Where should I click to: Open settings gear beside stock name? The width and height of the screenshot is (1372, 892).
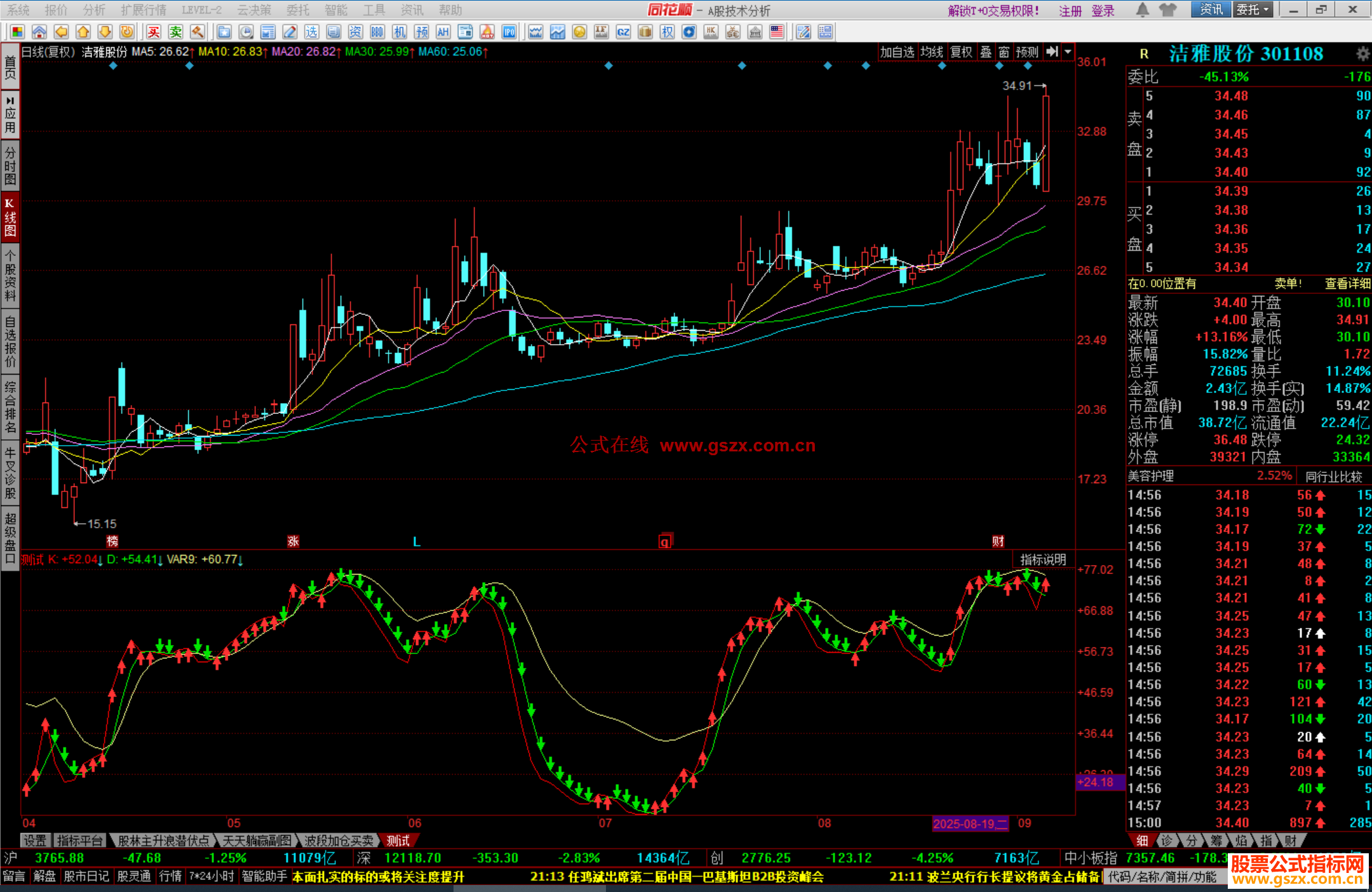[1362, 53]
